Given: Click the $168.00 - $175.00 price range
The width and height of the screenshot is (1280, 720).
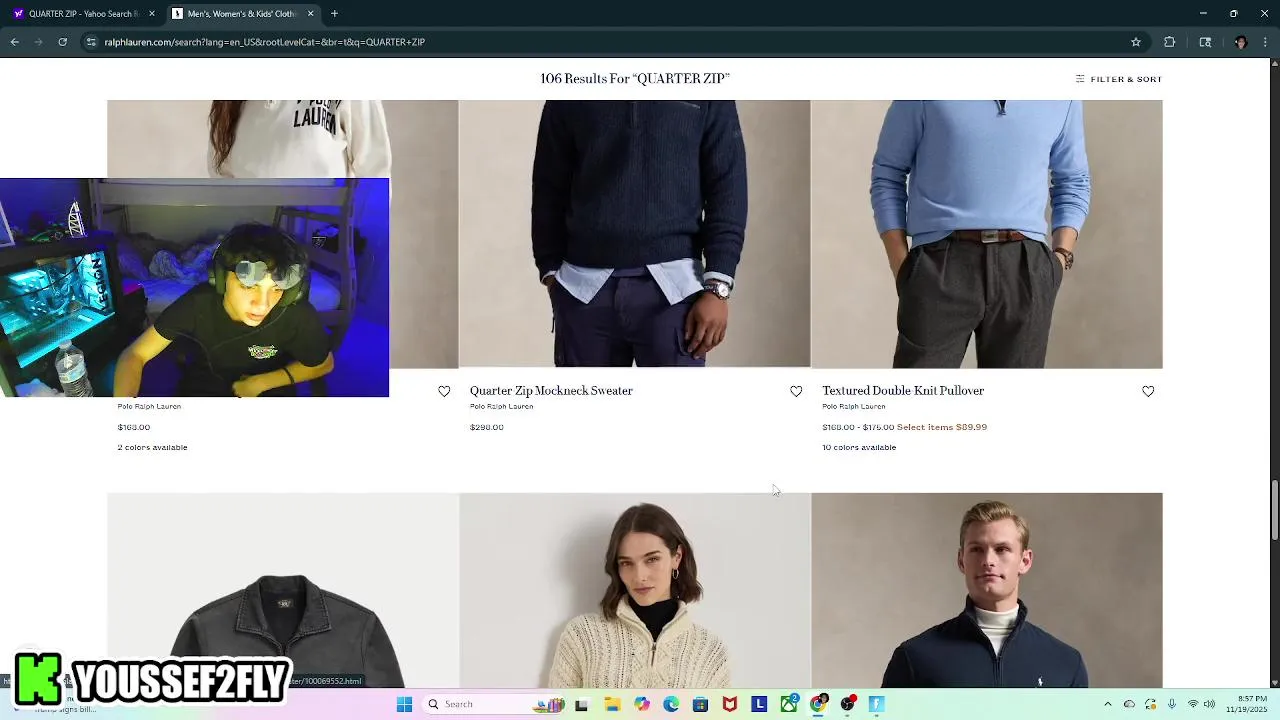Looking at the screenshot, I should [x=858, y=427].
